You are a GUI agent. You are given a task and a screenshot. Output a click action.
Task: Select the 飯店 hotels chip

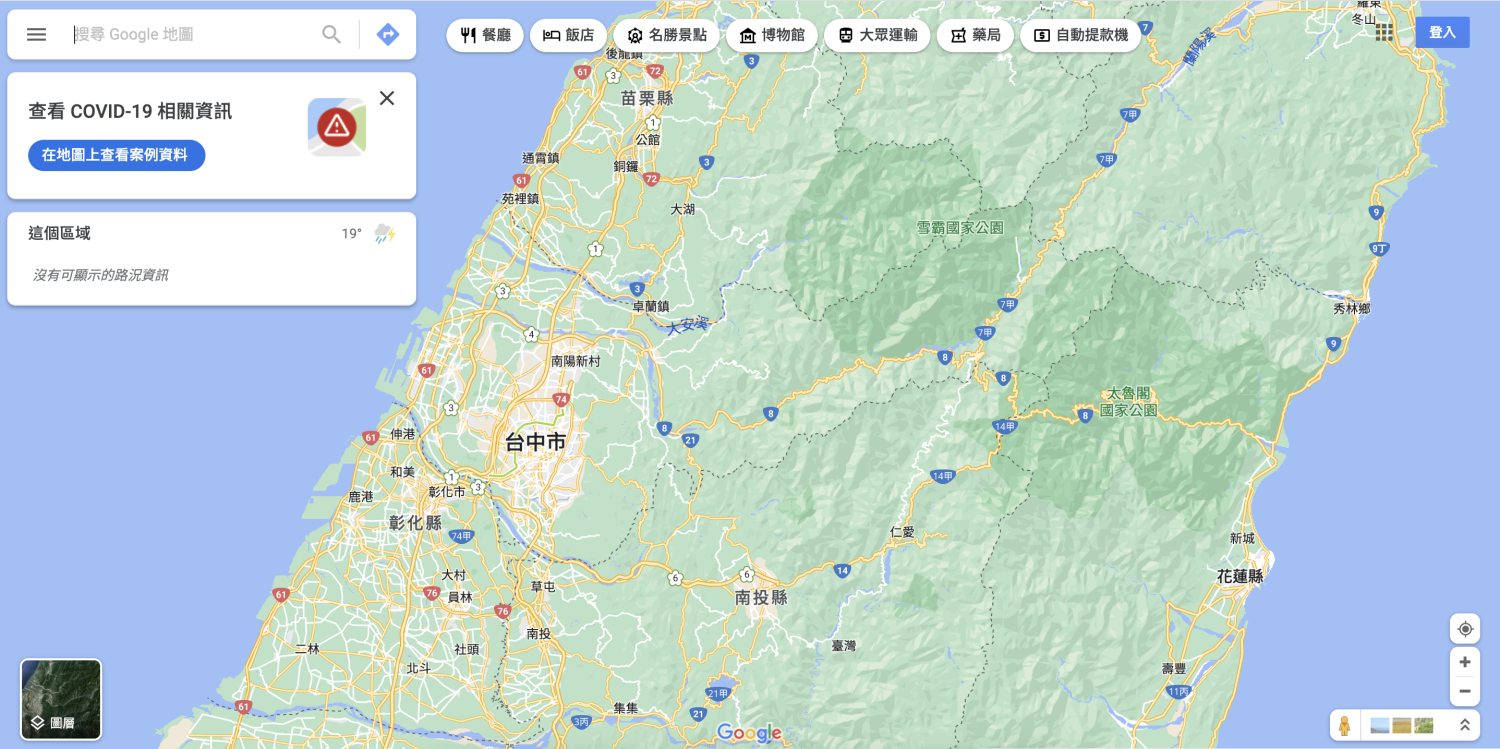(x=568, y=35)
